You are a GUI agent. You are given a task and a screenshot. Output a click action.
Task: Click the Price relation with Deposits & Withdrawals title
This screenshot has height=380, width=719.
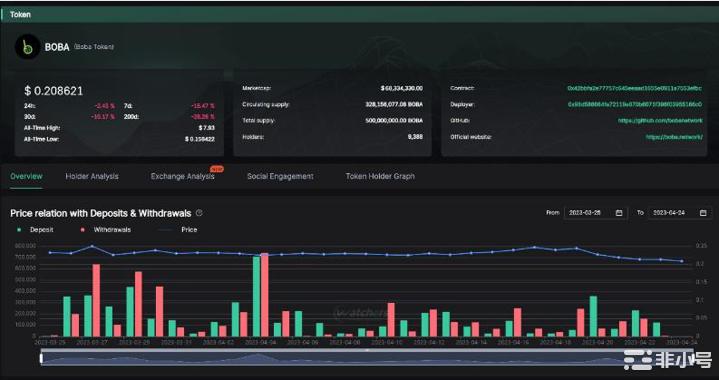coord(100,213)
